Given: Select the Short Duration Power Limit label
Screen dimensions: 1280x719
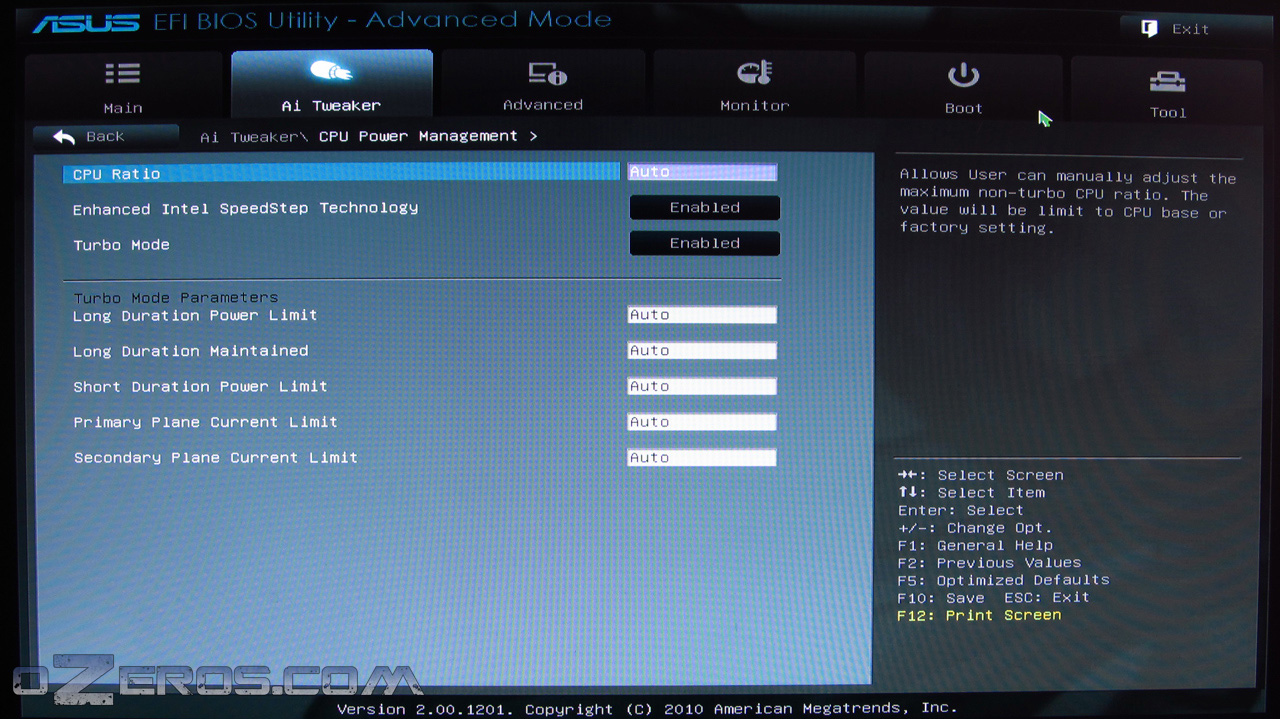Looking at the screenshot, I should tap(200, 387).
